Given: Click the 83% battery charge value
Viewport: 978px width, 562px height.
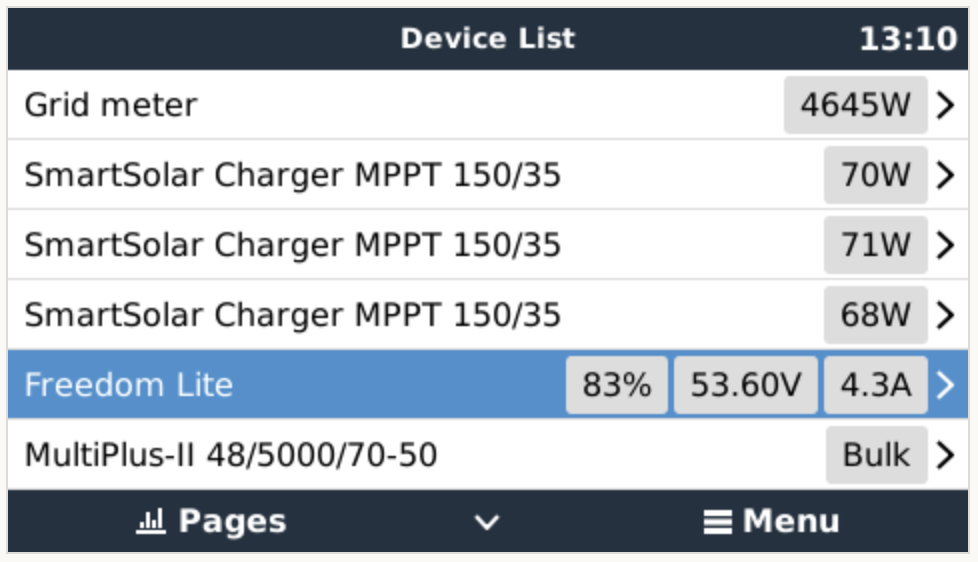Looking at the screenshot, I should point(616,385).
